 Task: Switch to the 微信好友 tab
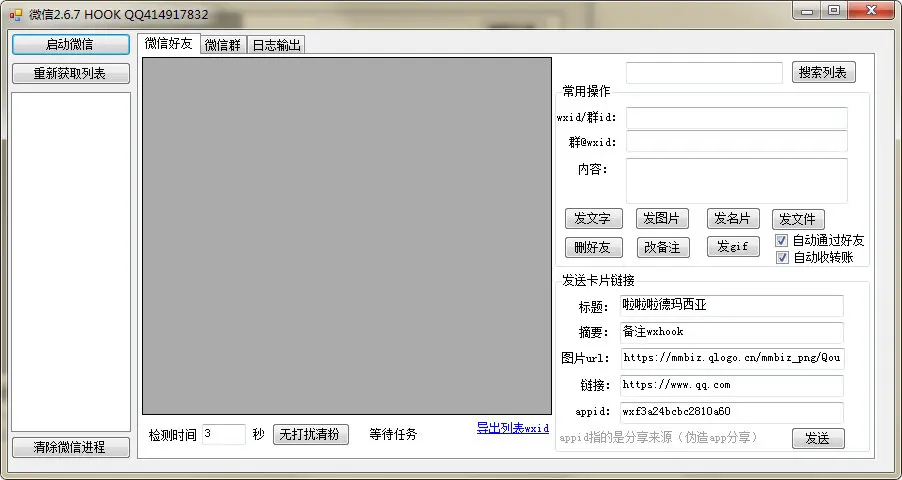pyautogui.click(x=169, y=44)
